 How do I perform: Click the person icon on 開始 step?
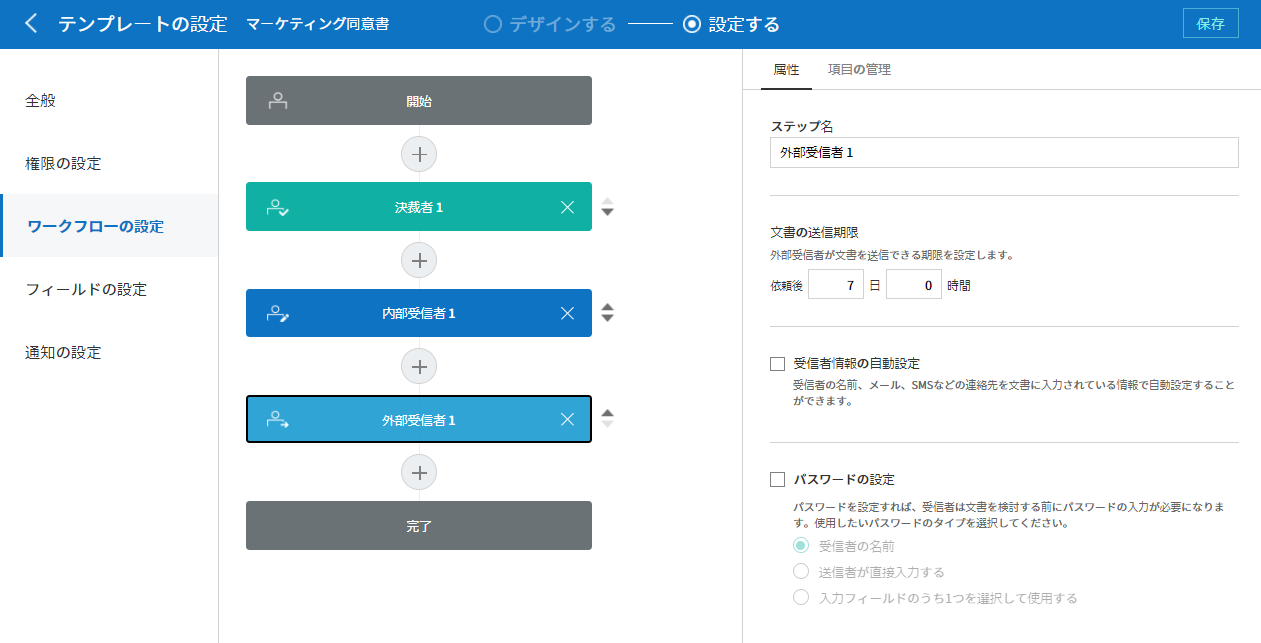278,101
